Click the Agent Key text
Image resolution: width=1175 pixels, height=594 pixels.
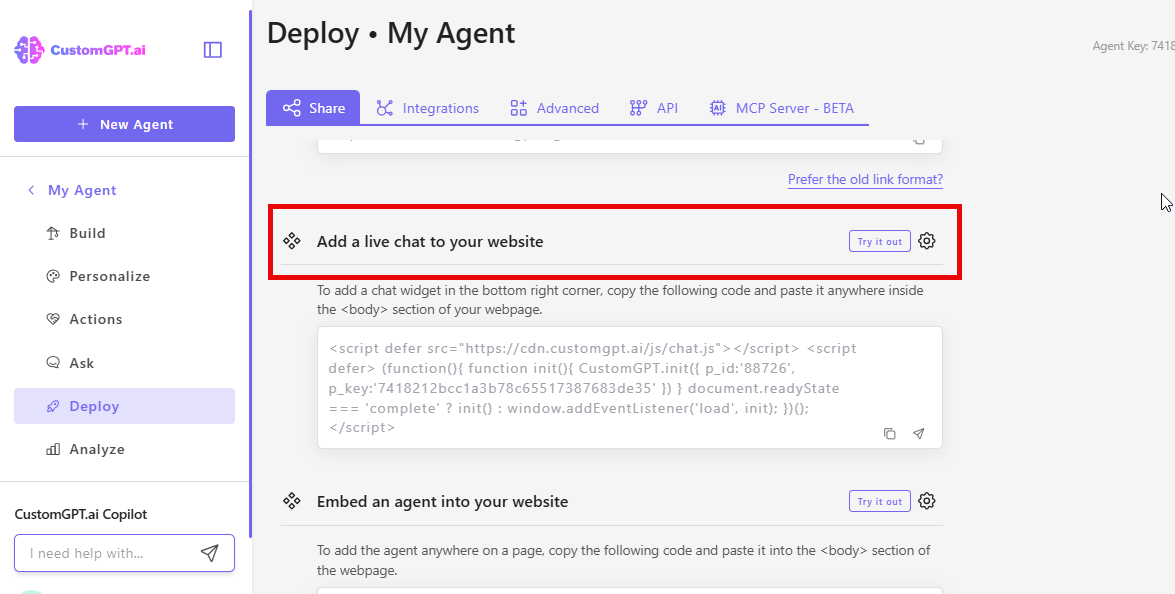pos(1133,46)
